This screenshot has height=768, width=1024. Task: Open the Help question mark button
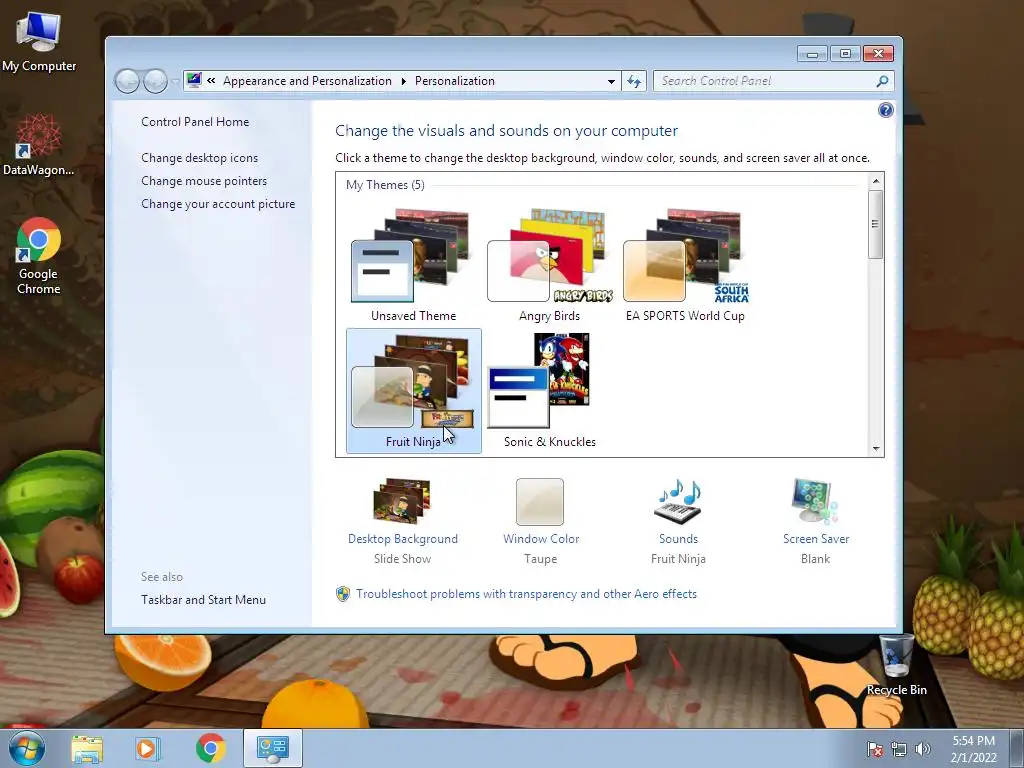[x=885, y=110]
